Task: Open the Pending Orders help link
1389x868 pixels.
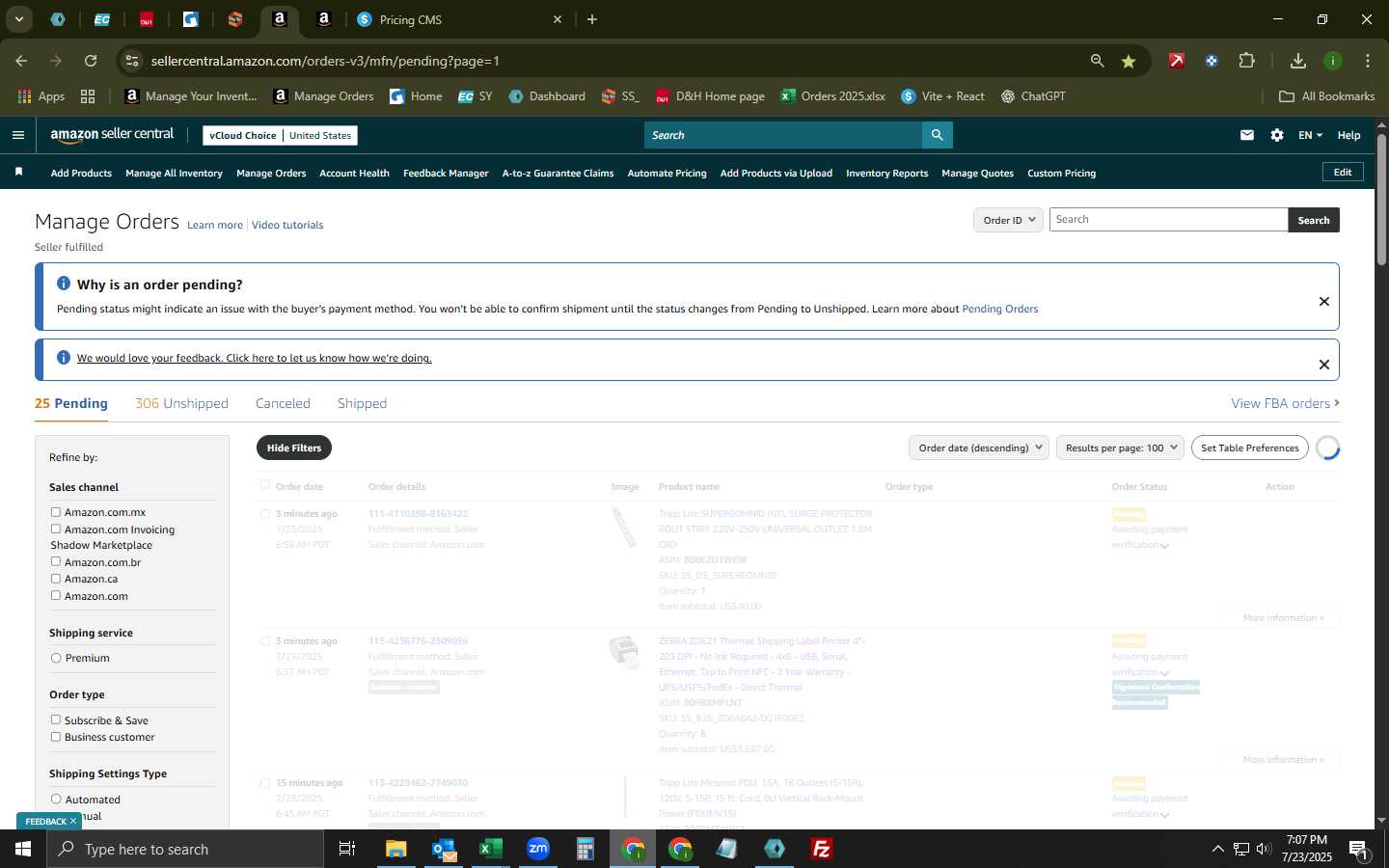Action: [1000, 309]
